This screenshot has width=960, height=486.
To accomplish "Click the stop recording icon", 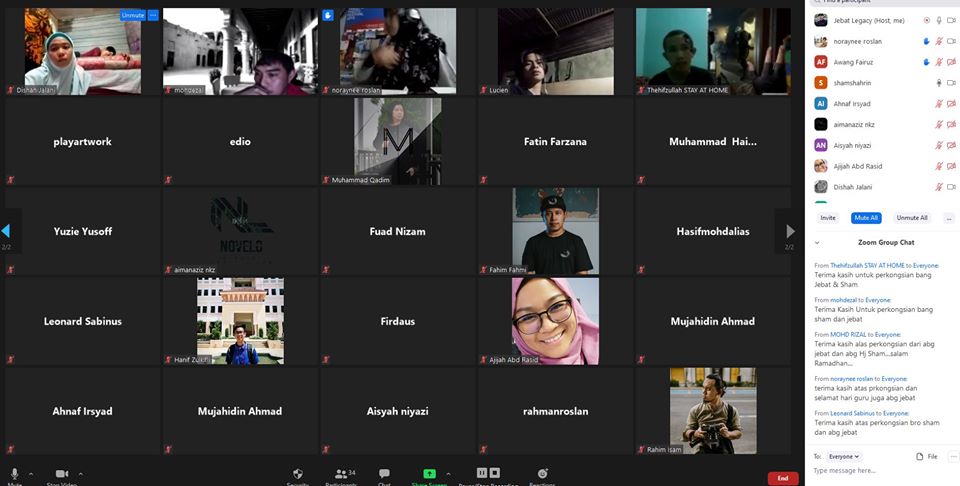I will point(493,473).
